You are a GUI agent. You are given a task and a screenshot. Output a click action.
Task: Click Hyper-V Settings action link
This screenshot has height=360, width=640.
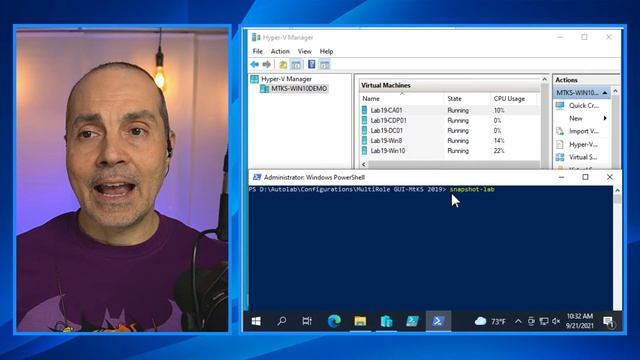pyautogui.click(x=583, y=144)
